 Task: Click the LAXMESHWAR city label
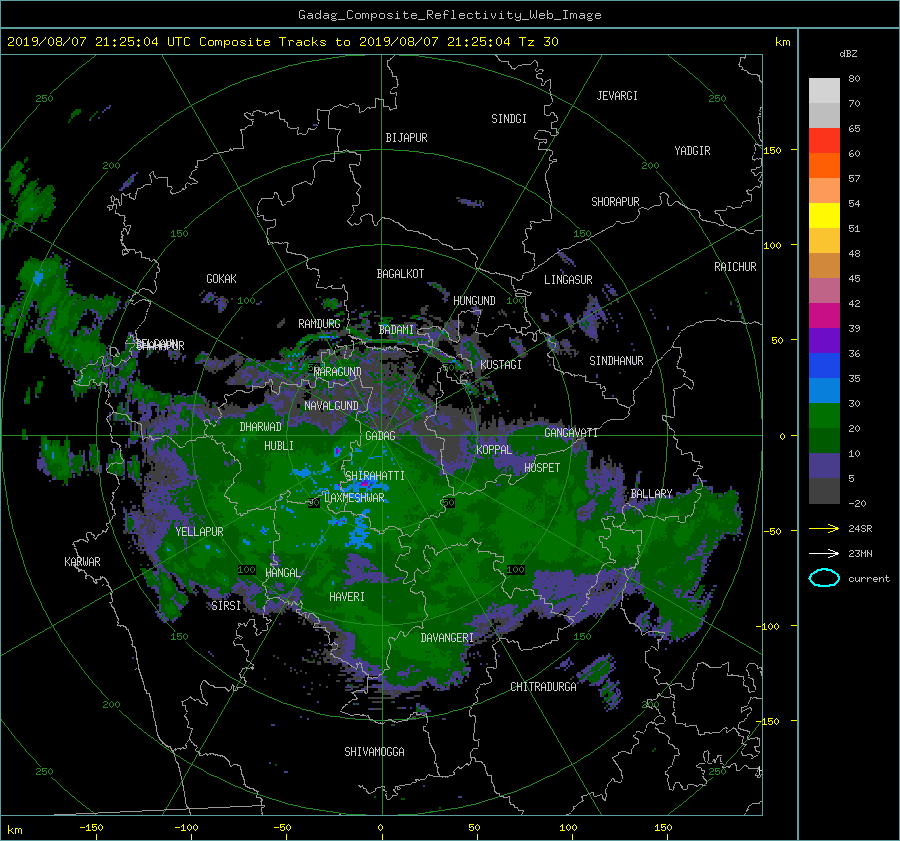(x=354, y=498)
